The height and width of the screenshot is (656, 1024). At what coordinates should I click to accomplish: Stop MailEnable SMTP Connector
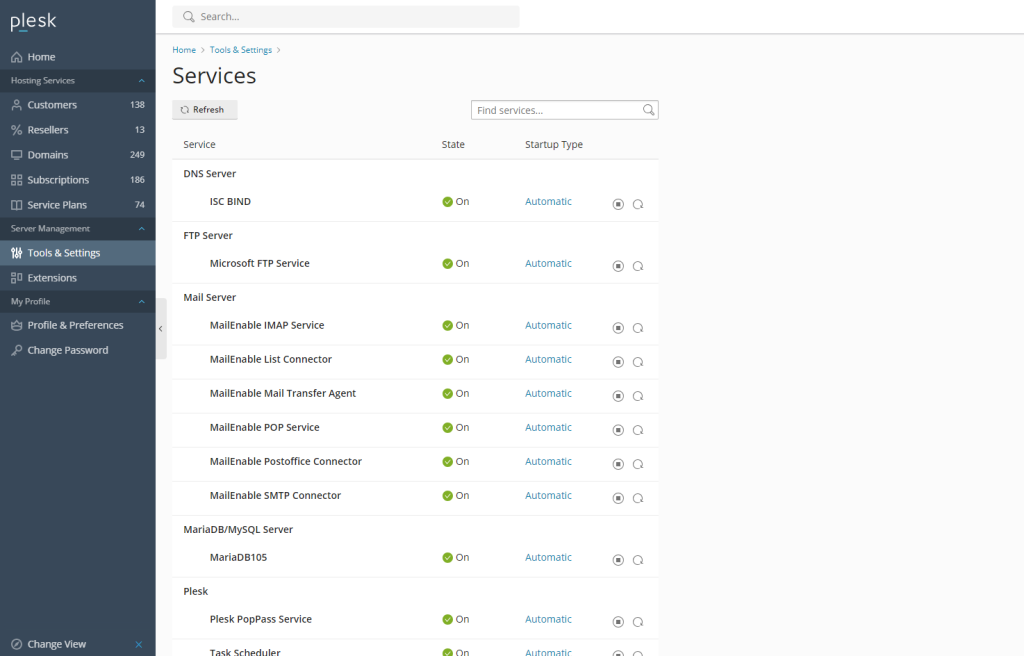(x=618, y=498)
